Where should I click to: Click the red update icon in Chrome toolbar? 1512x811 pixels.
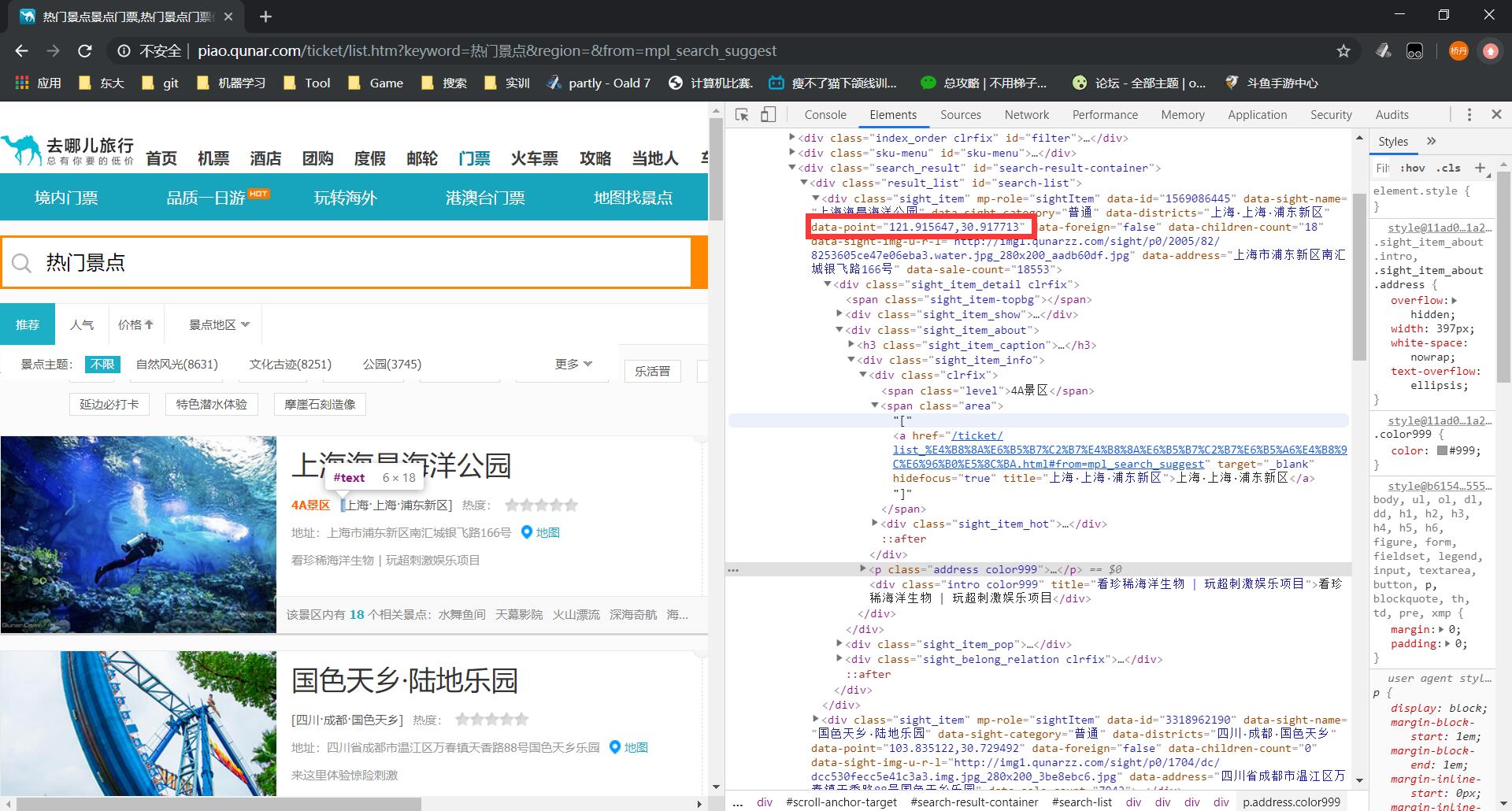click(1490, 51)
